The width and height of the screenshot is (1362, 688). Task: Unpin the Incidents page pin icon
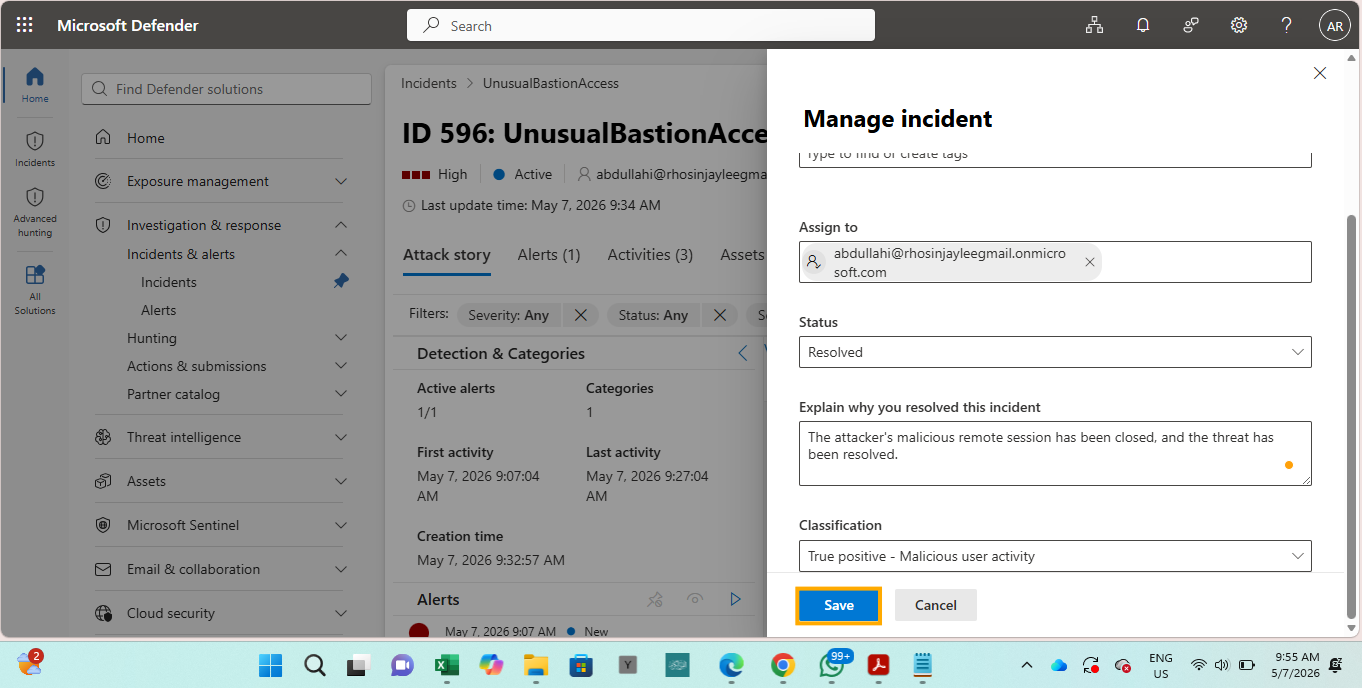(341, 282)
